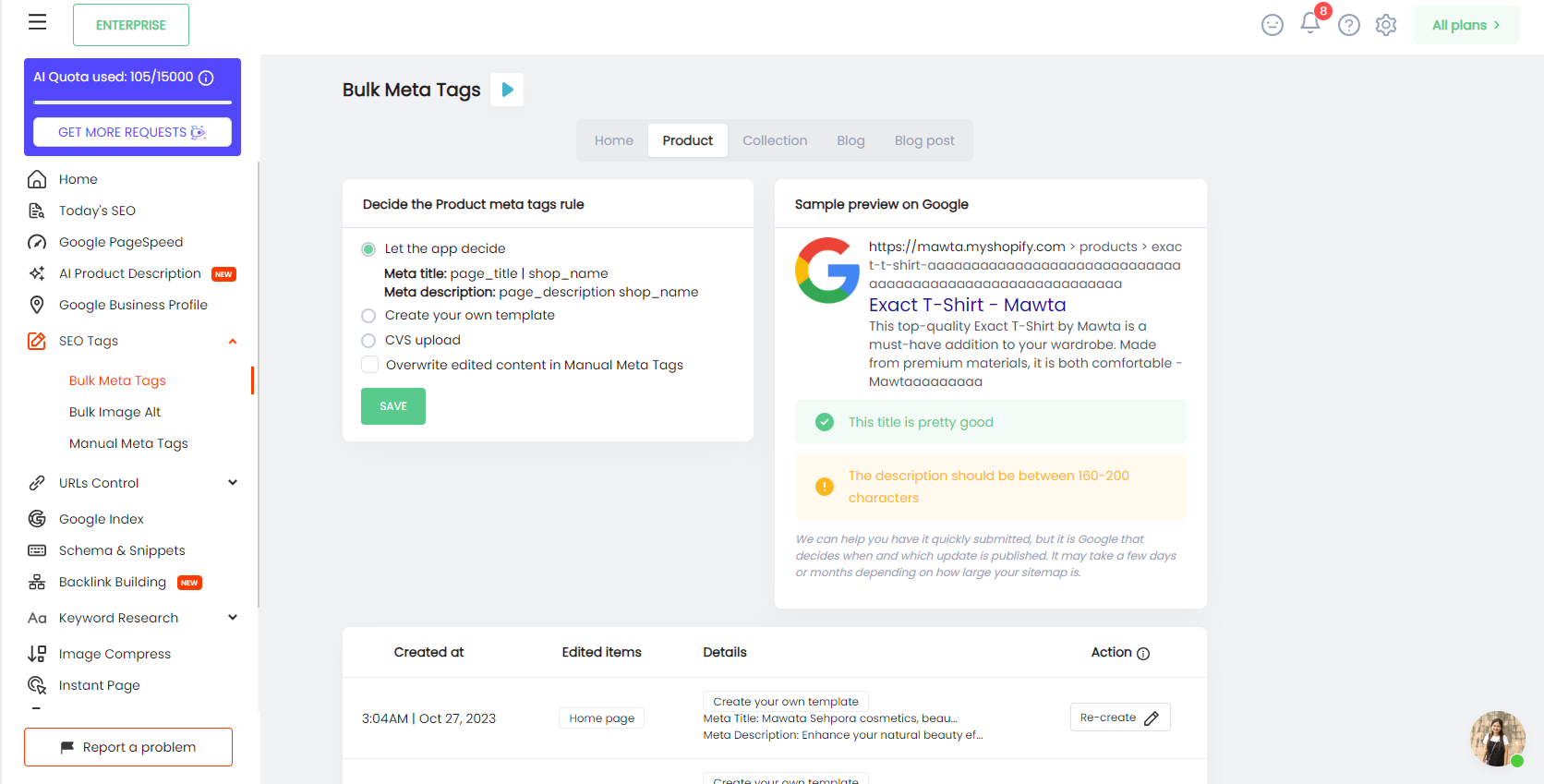
Task: Click the Image Compress icon
Action: 37,654
